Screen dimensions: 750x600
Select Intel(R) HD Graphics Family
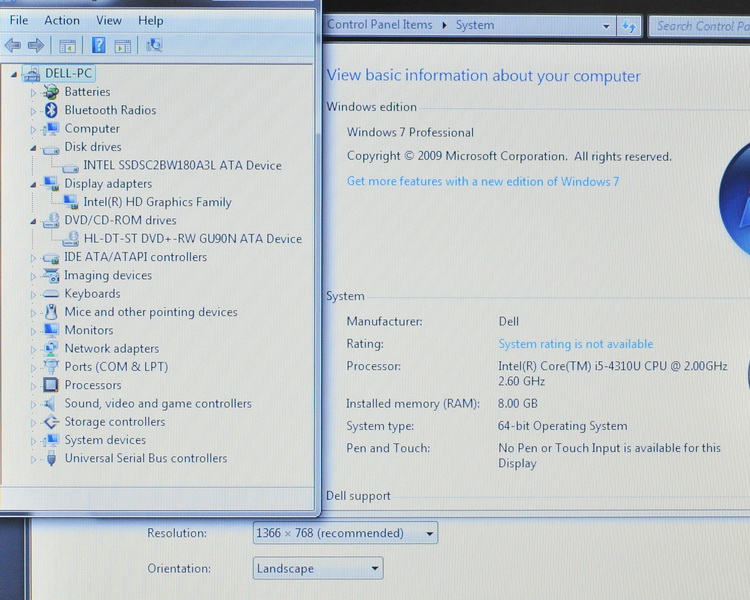tap(157, 202)
